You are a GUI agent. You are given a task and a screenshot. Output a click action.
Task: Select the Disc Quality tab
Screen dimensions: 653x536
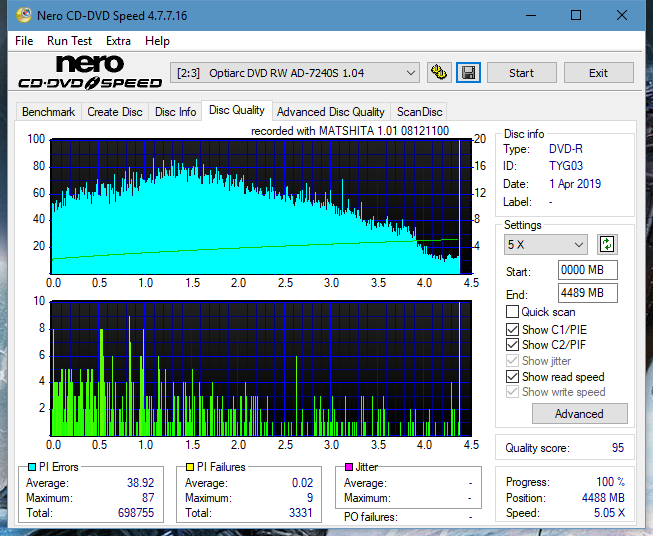[x=237, y=110]
